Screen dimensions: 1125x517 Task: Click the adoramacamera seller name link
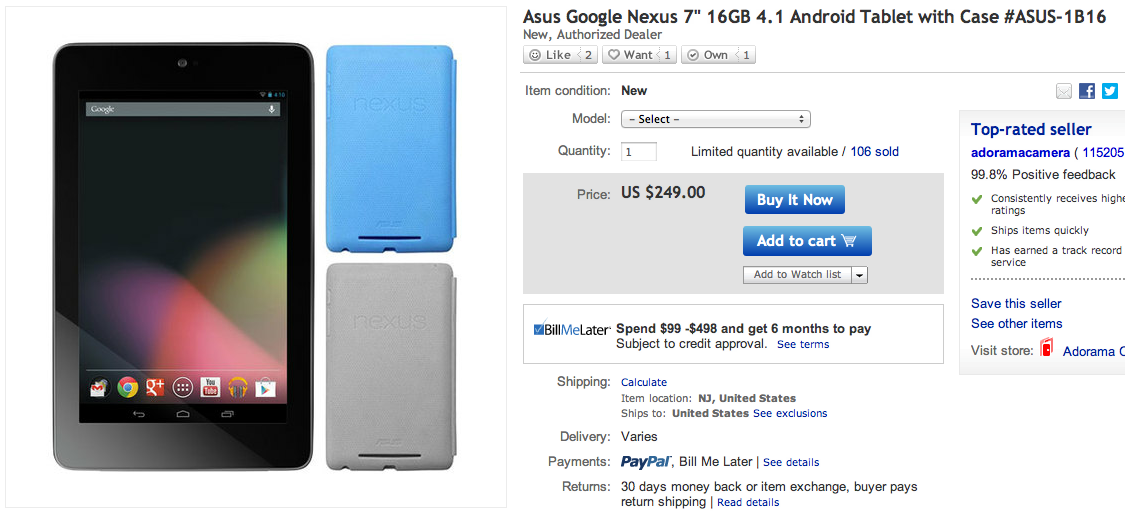click(1019, 153)
